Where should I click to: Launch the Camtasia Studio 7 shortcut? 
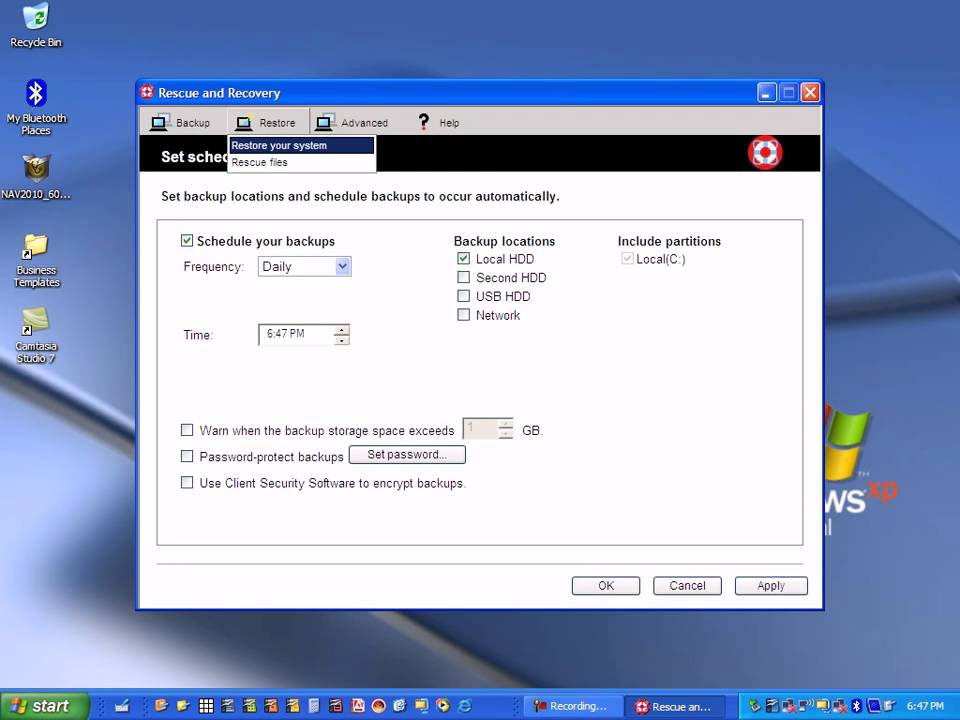[36, 336]
